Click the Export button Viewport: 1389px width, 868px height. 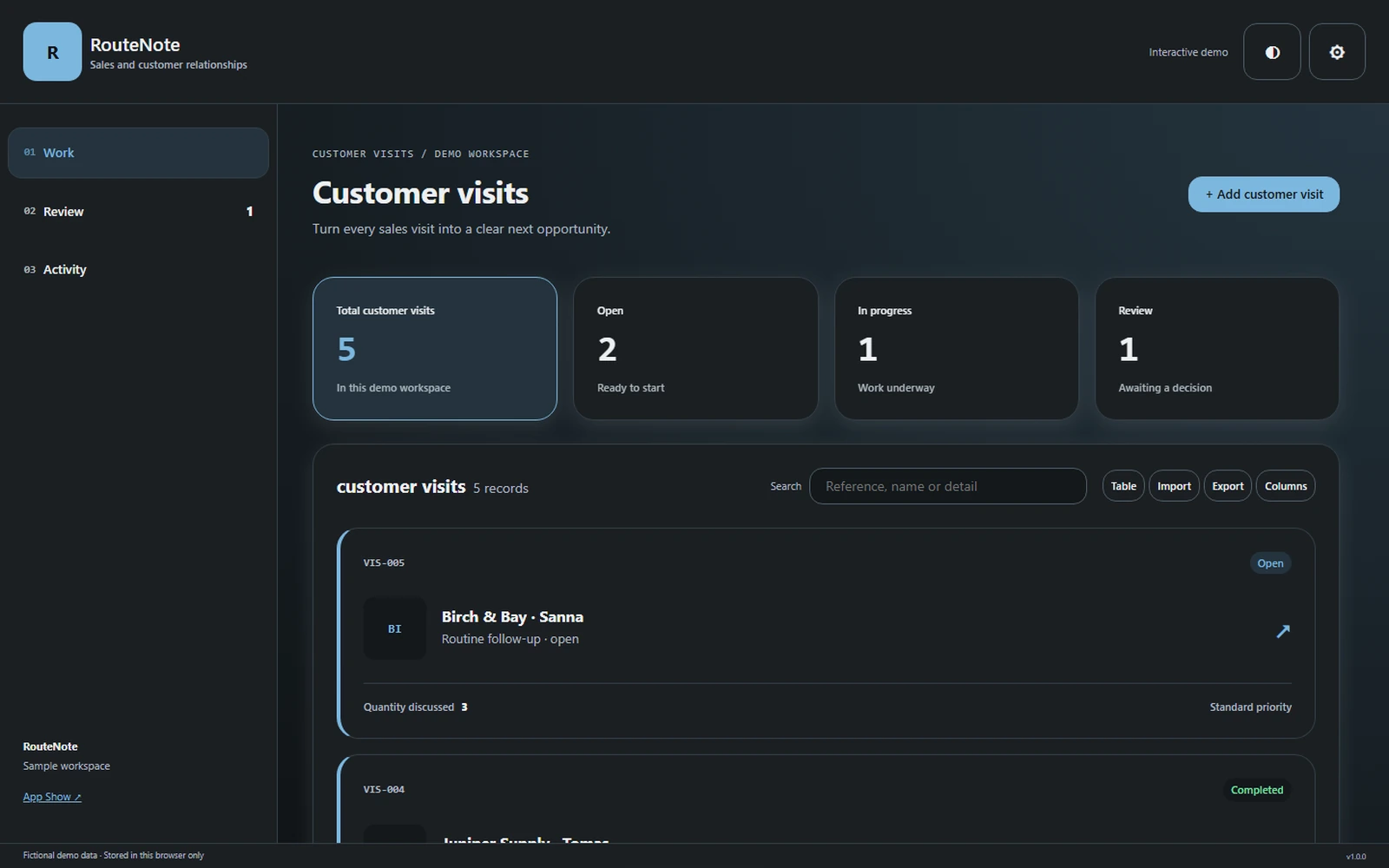coord(1228,486)
